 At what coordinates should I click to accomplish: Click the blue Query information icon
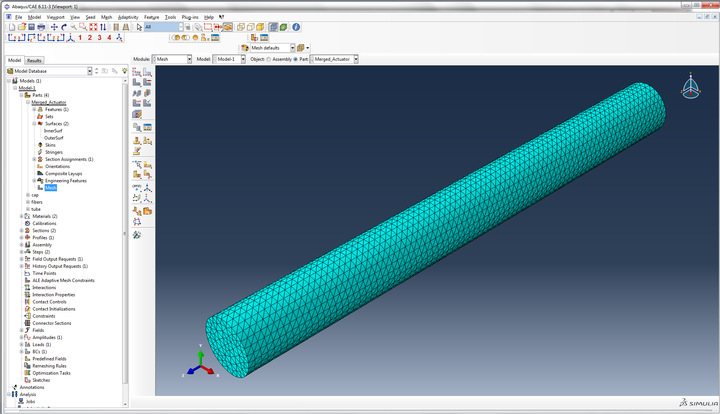296,27
